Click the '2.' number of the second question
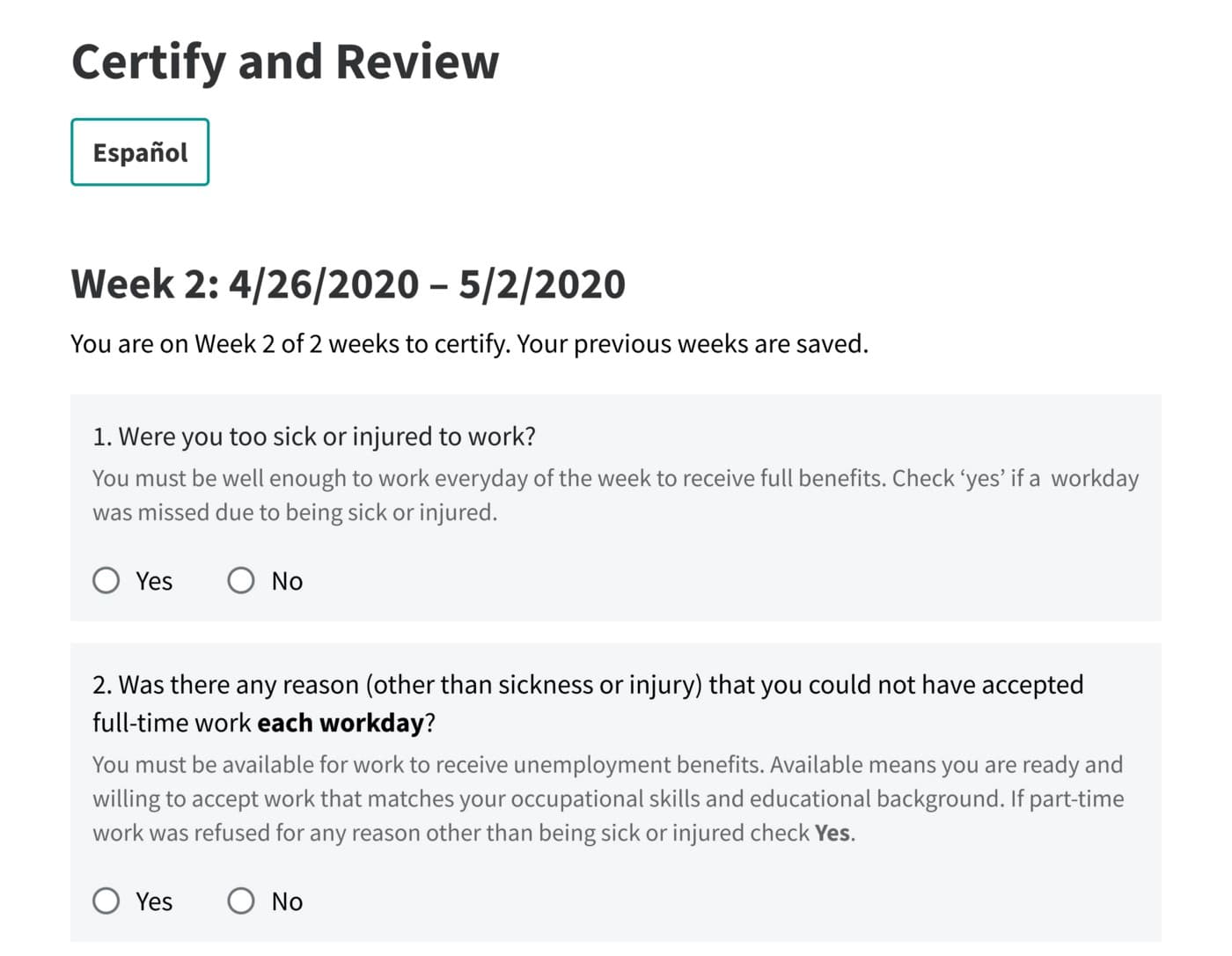 click(x=102, y=685)
